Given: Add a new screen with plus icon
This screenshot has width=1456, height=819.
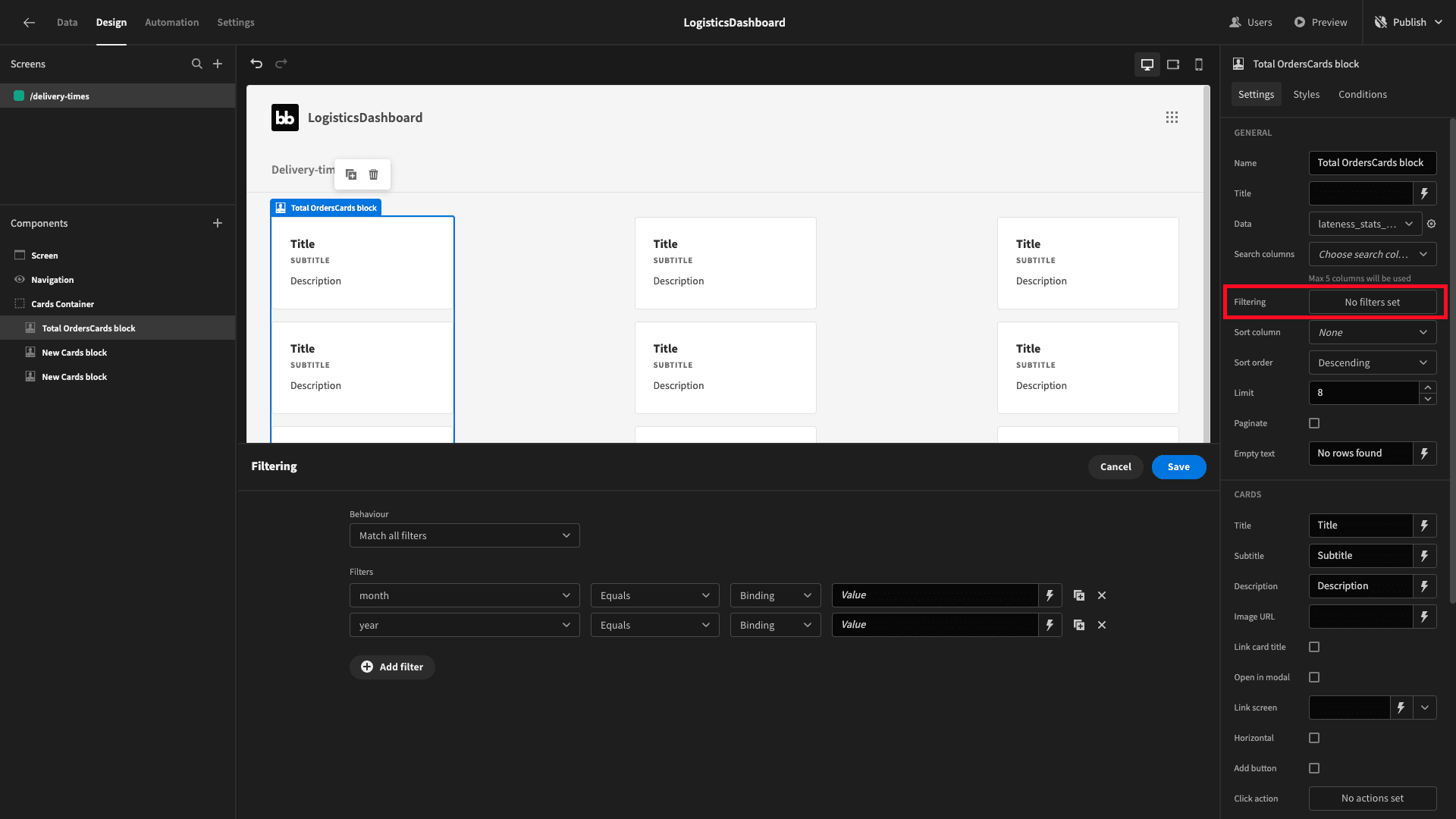Looking at the screenshot, I should [218, 64].
